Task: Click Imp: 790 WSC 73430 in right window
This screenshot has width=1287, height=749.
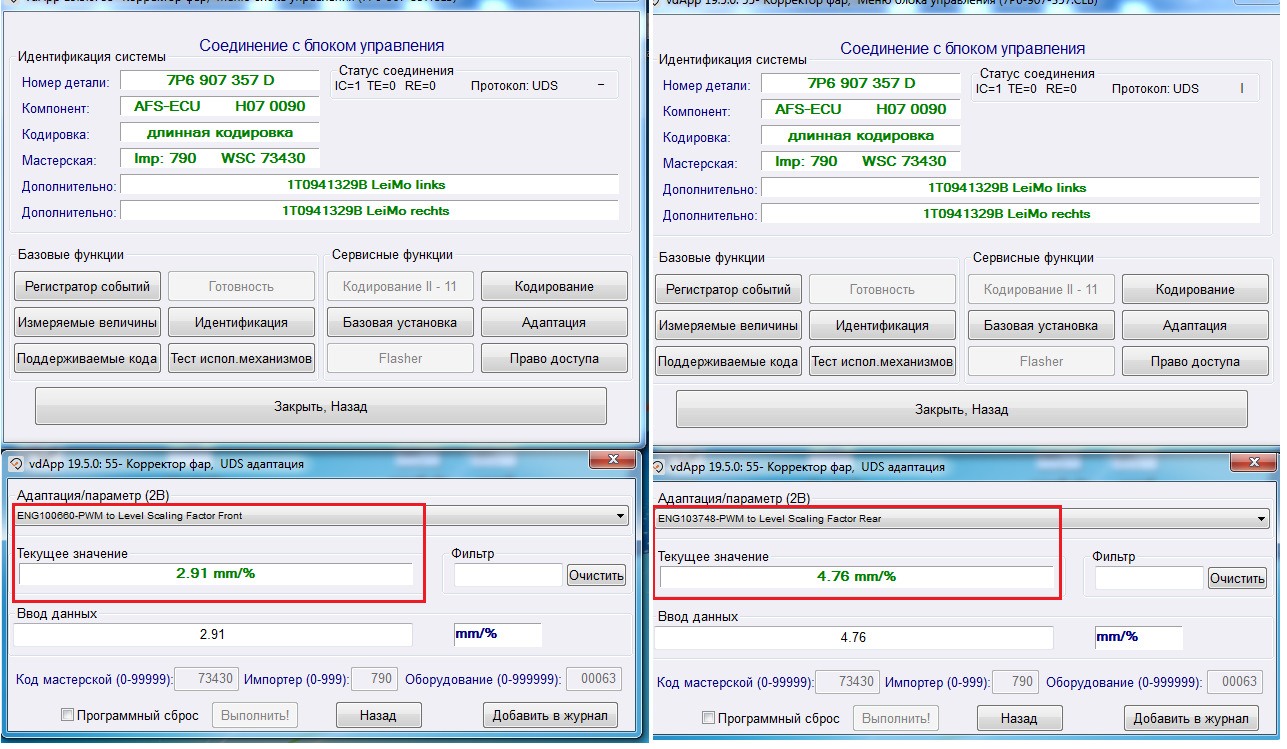Action: (861, 161)
